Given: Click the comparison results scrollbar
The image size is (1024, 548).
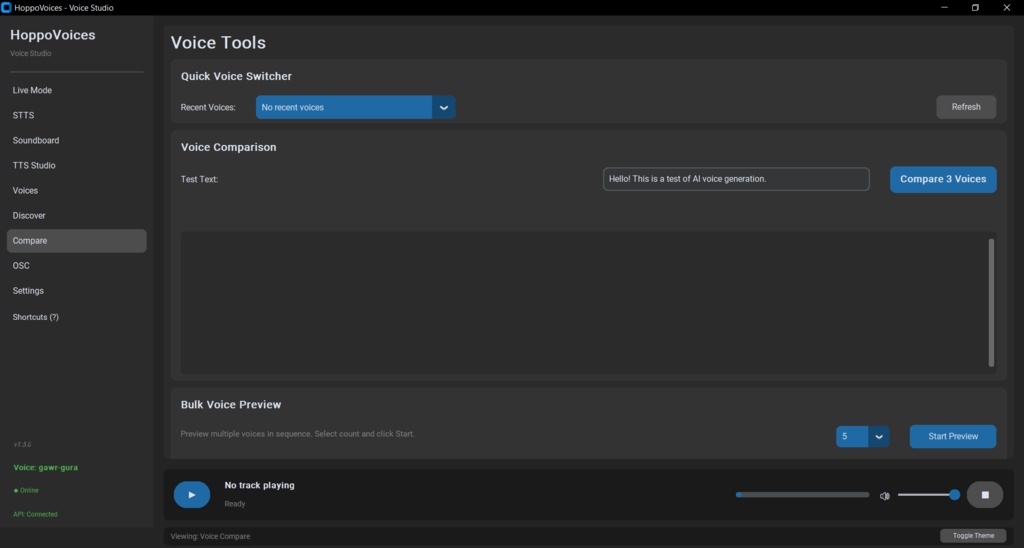Looking at the screenshot, I should (991, 302).
